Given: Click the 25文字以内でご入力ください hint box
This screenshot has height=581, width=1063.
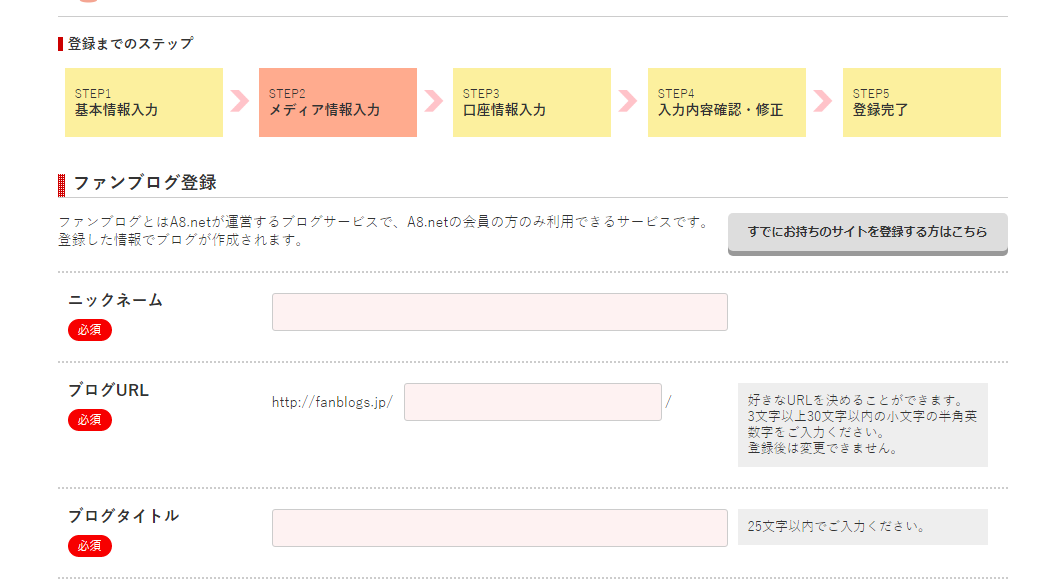Looking at the screenshot, I should [862, 527].
